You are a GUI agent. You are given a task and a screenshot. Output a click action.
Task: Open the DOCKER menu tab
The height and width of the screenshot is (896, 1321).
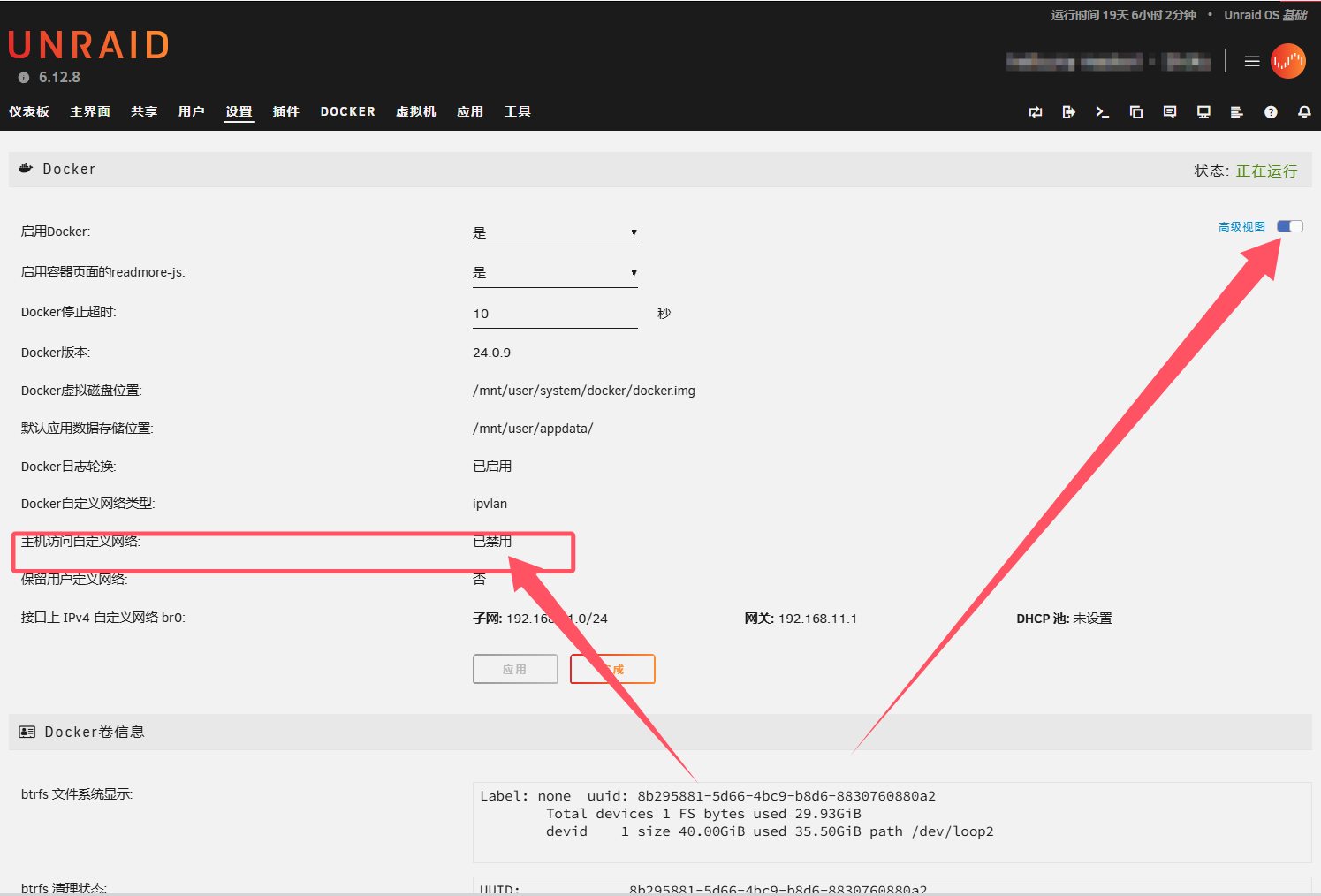347,111
